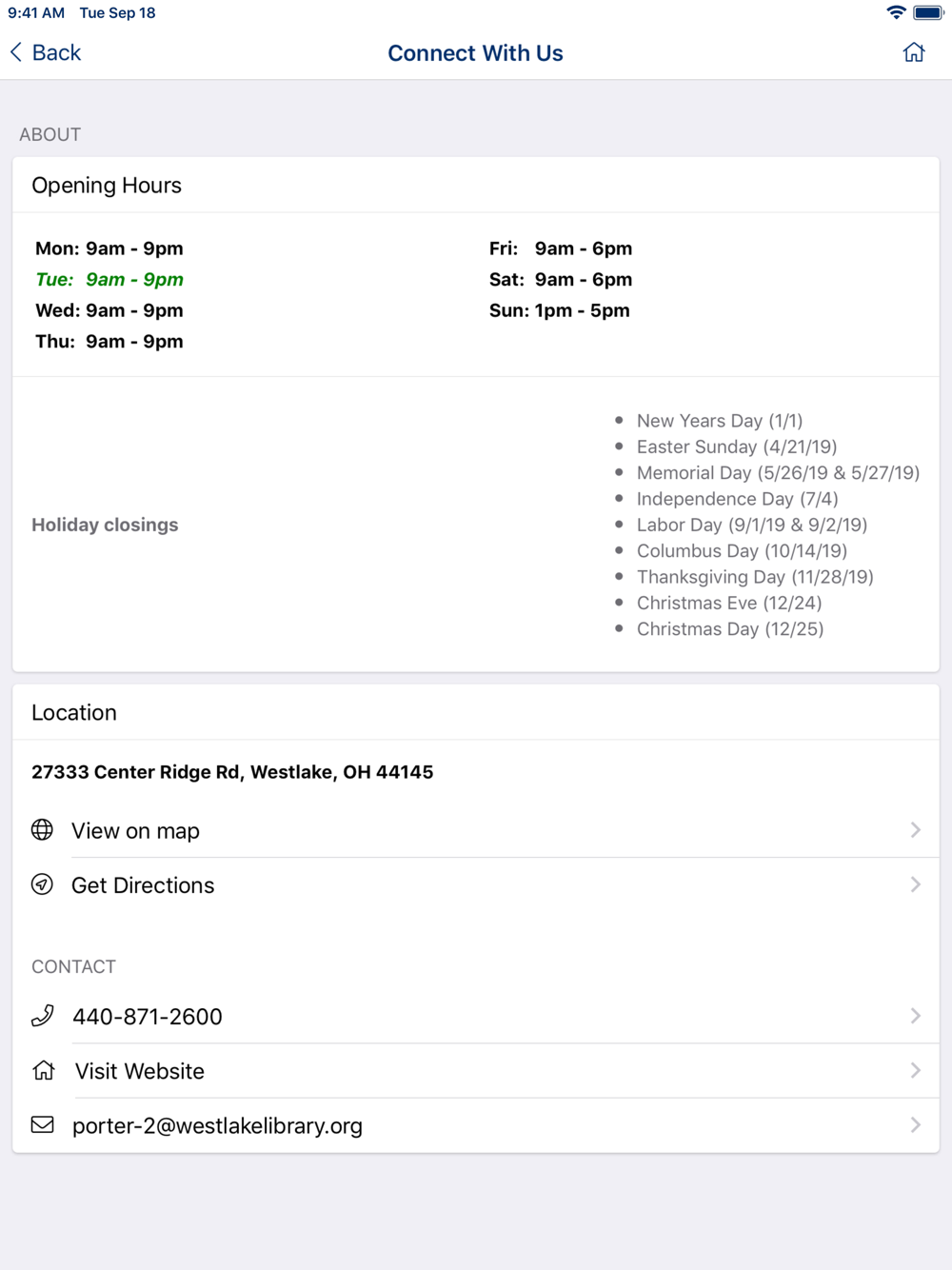Select the Get Directions option
This screenshot has height=1270, width=952.
point(476,884)
